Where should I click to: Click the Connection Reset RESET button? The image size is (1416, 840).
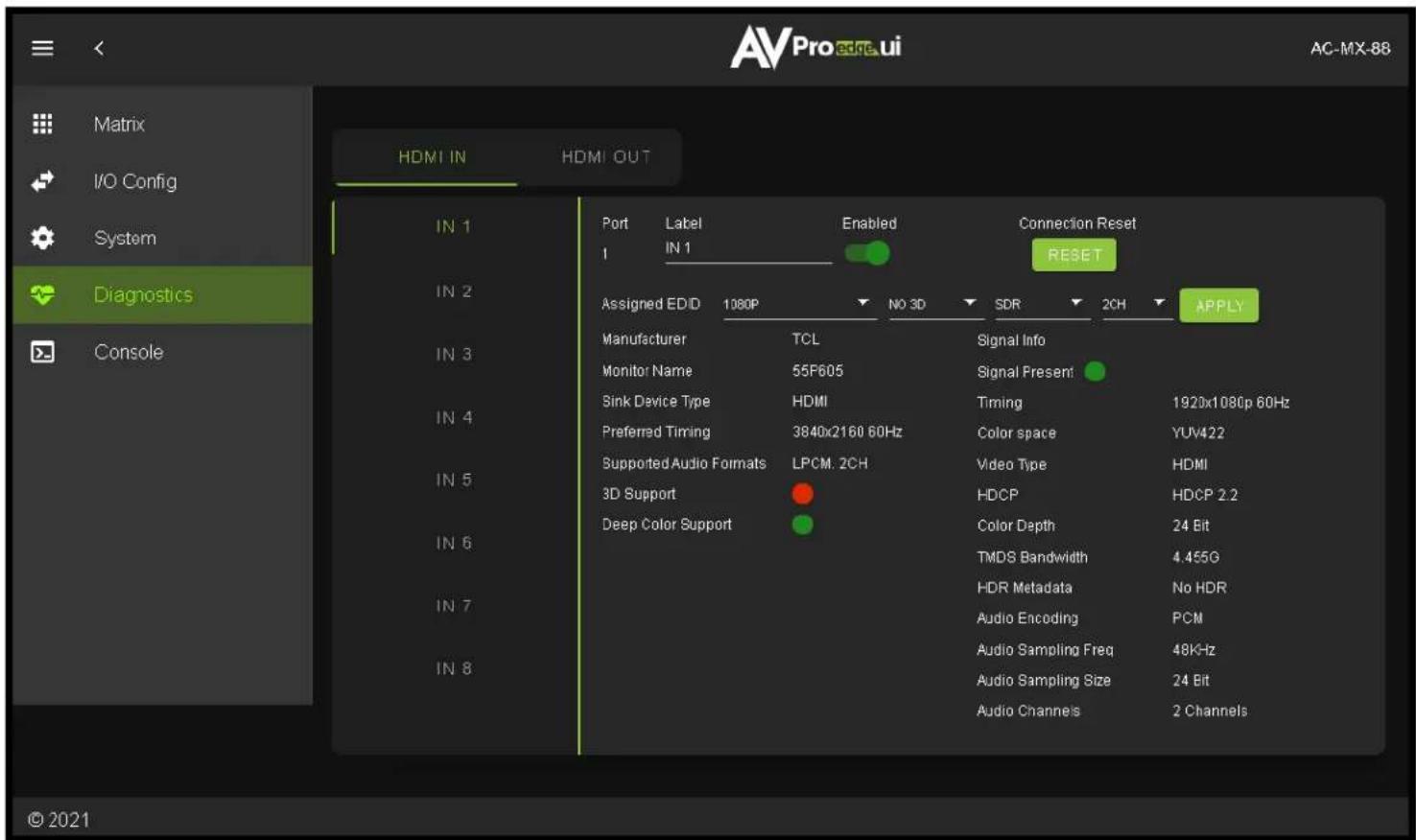(x=1074, y=255)
